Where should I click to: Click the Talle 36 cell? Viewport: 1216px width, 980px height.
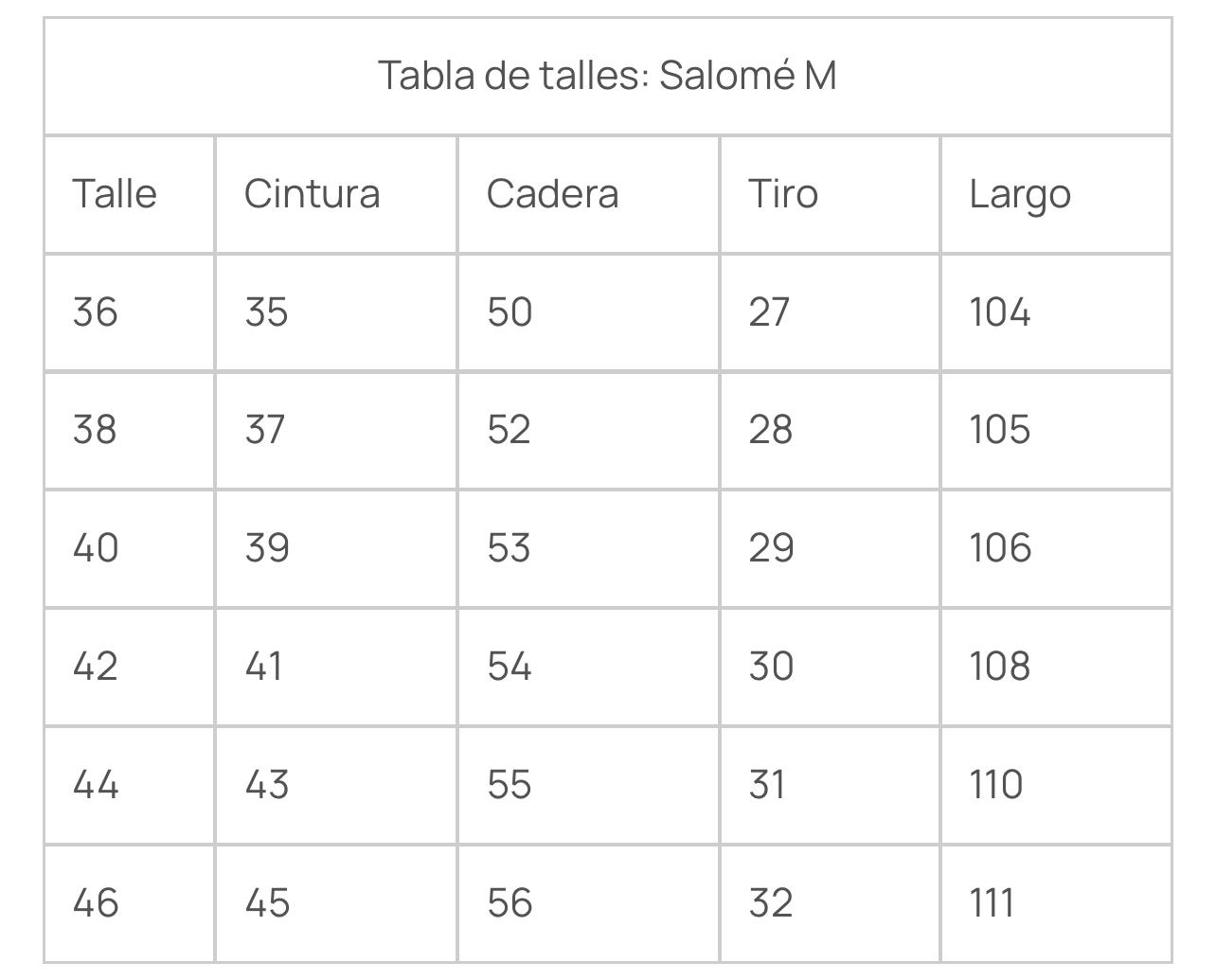click(x=96, y=312)
